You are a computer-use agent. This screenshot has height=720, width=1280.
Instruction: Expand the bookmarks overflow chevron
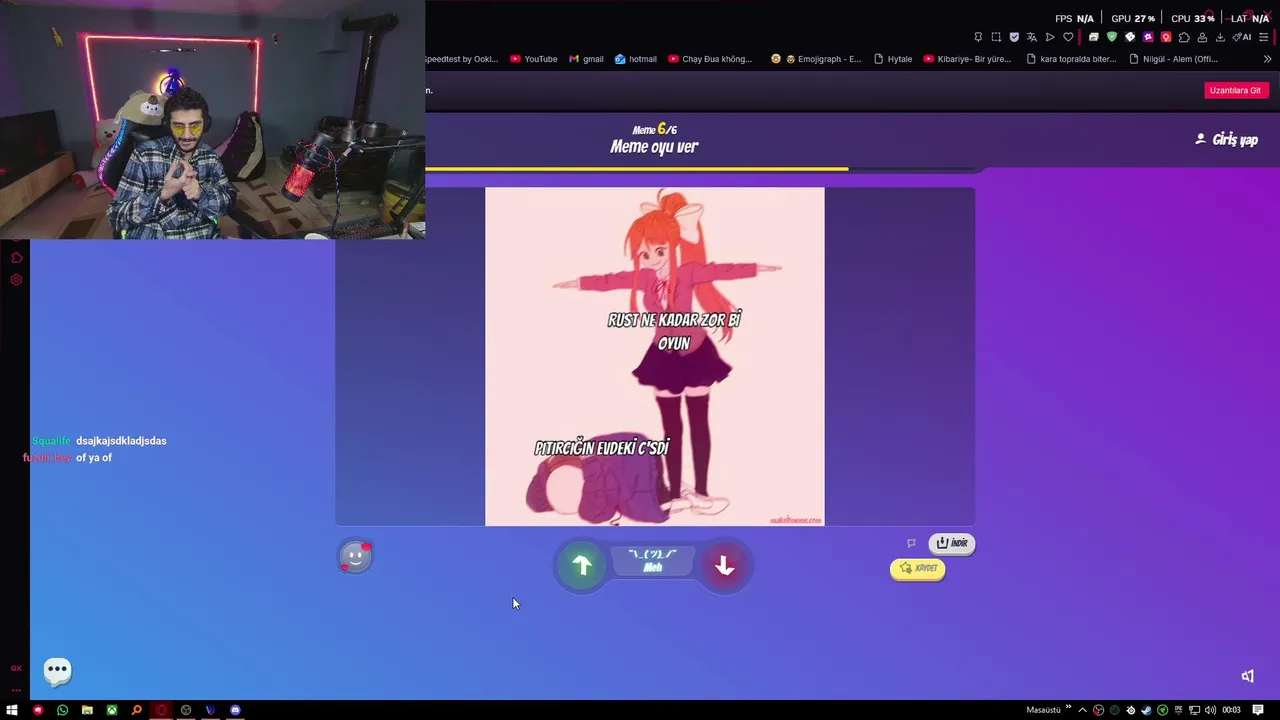point(1267,59)
